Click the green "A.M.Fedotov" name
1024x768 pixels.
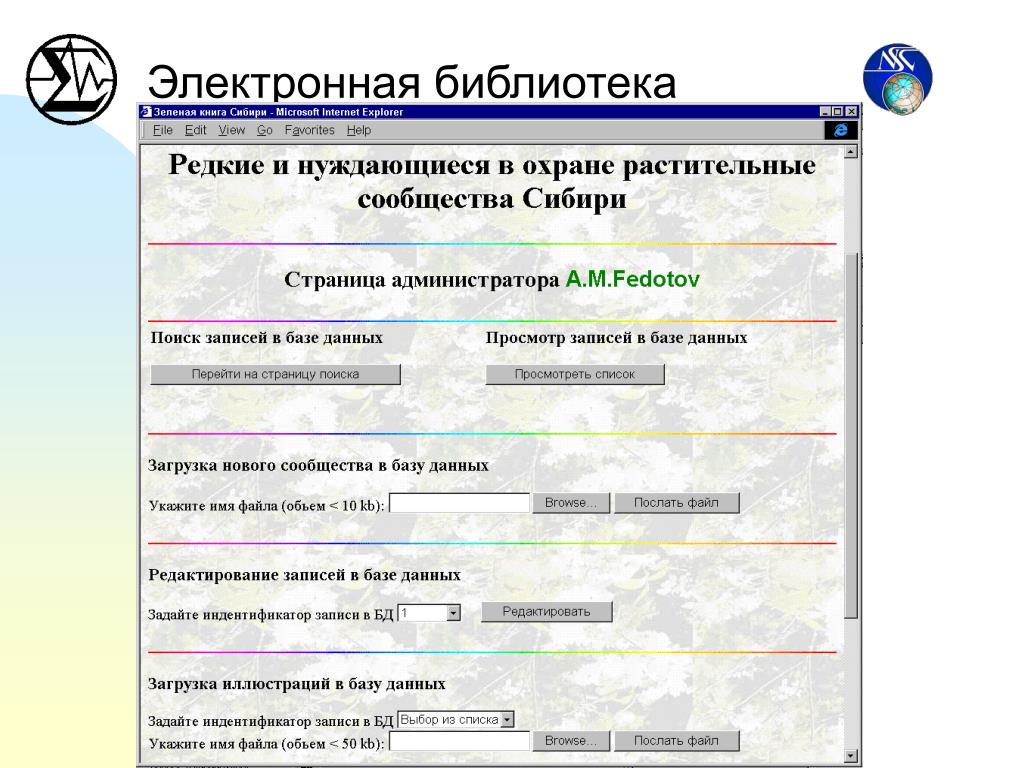(x=632, y=280)
